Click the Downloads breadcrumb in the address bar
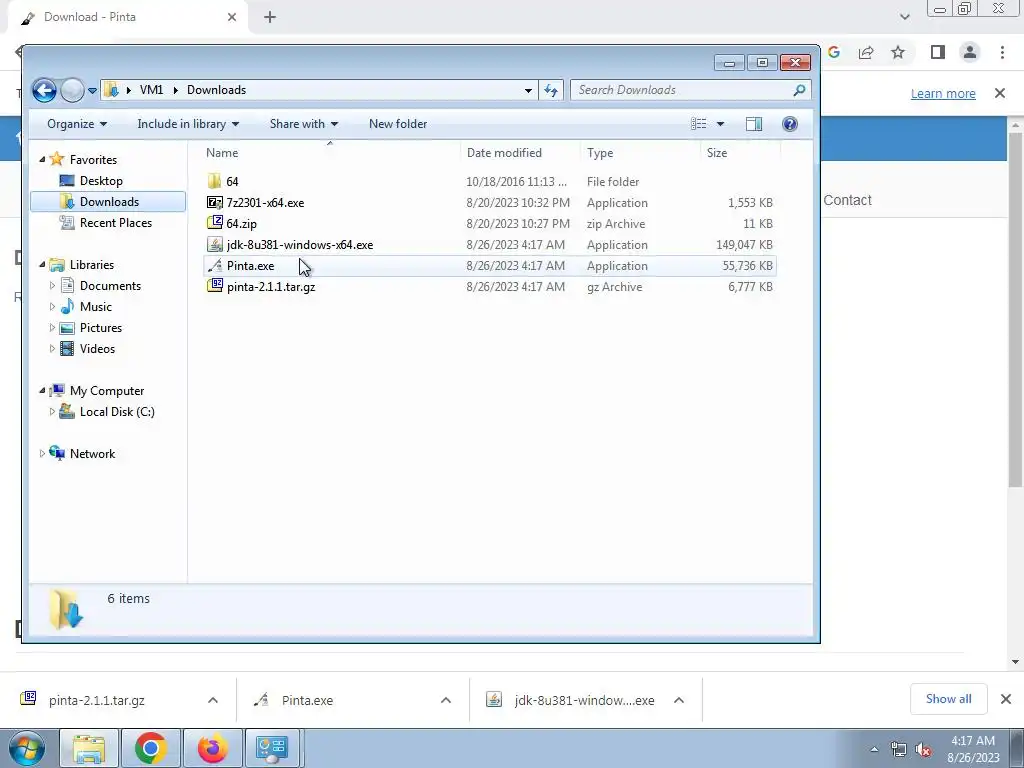Viewport: 1024px width, 768px height. tap(216, 90)
